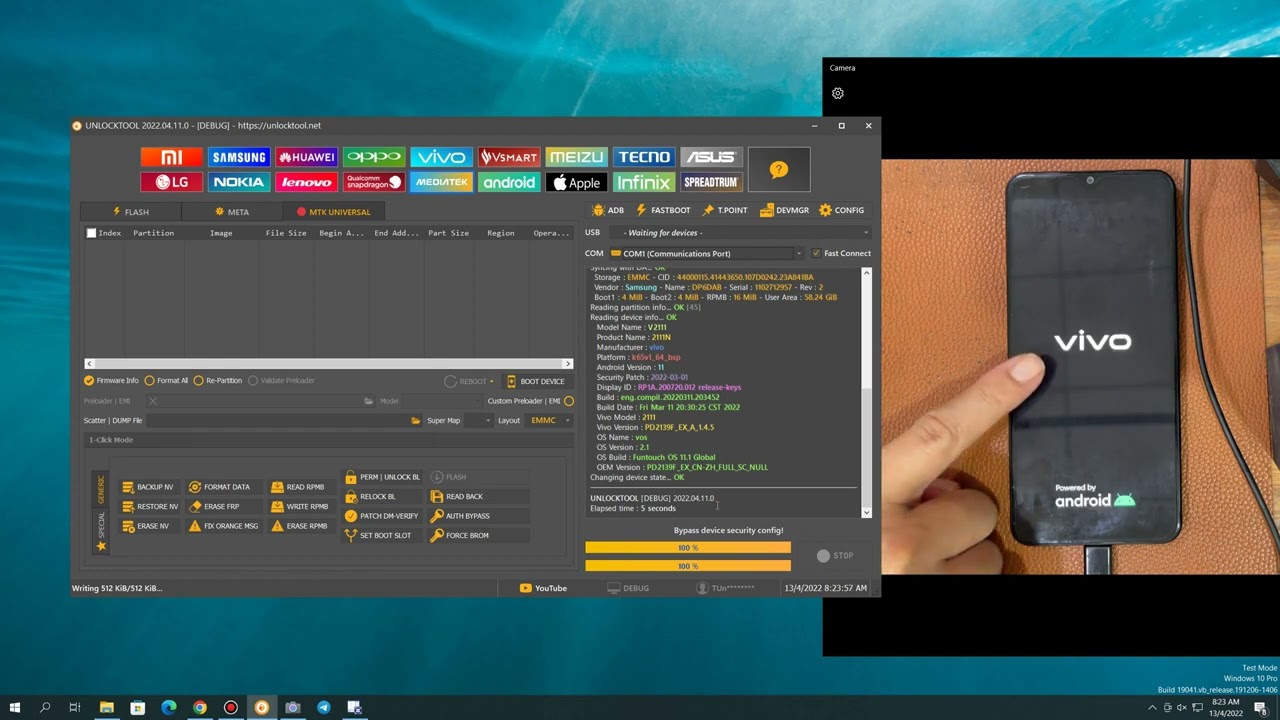Image resolution: width=1280 pixels, height=720 pixels.
Task: Select the Huawei brand logo
Action: pos(306,157)
